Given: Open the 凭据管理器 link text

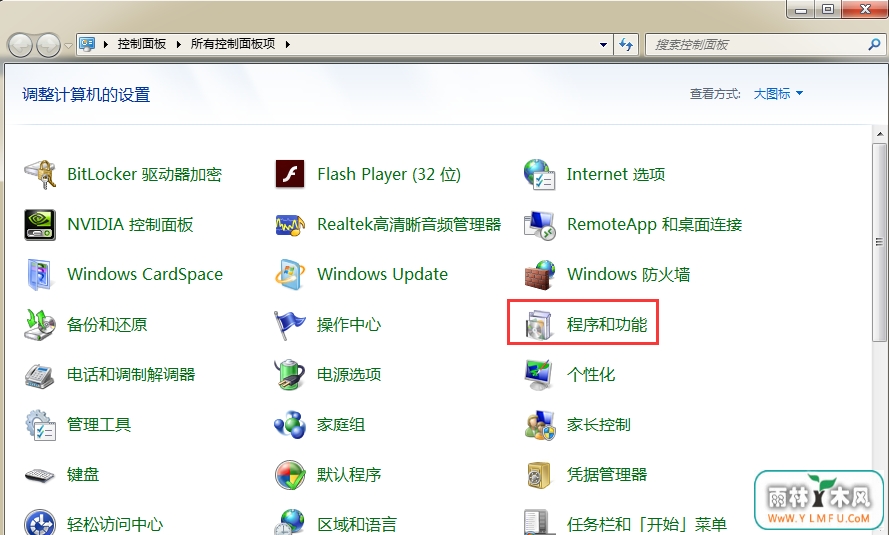Looking at the screenshot, I should (x=607, y=474).
